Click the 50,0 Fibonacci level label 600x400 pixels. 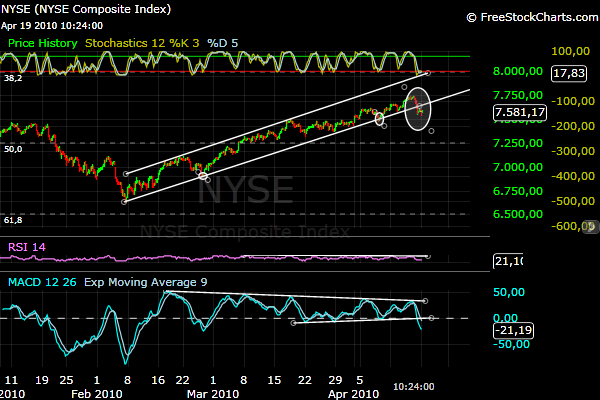tap(13, 149)
